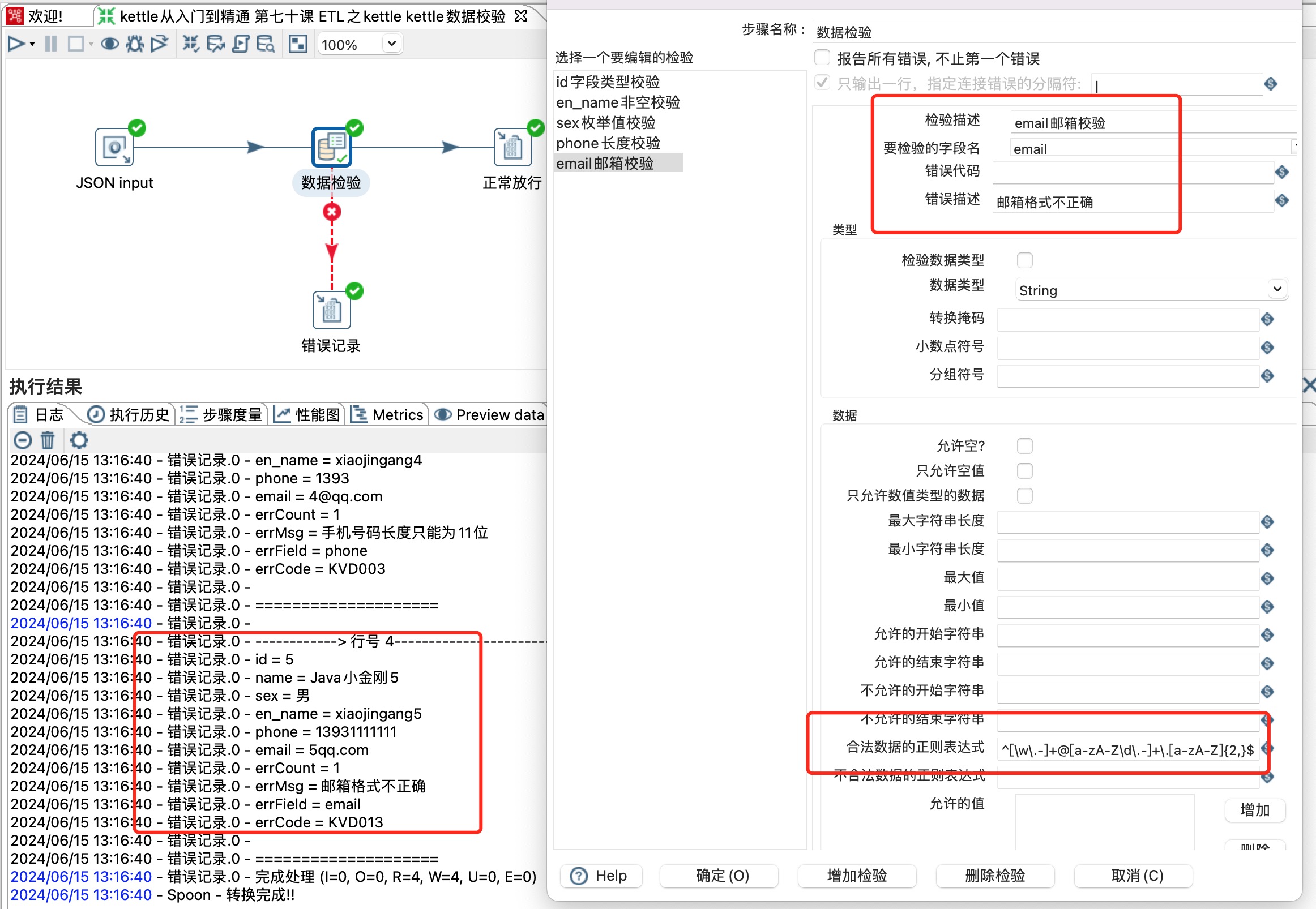
Task: Click the 增加检验 button
Action: pos(857,876)
